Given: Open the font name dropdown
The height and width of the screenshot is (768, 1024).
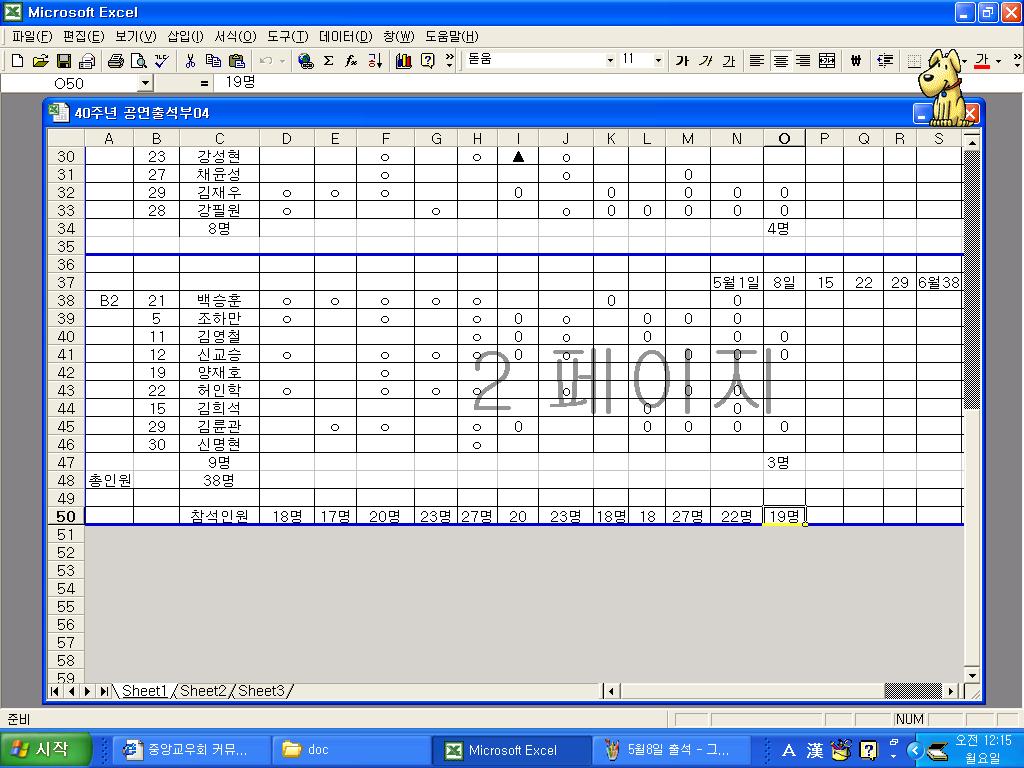Looking at the screenshot, I should 610,61.
